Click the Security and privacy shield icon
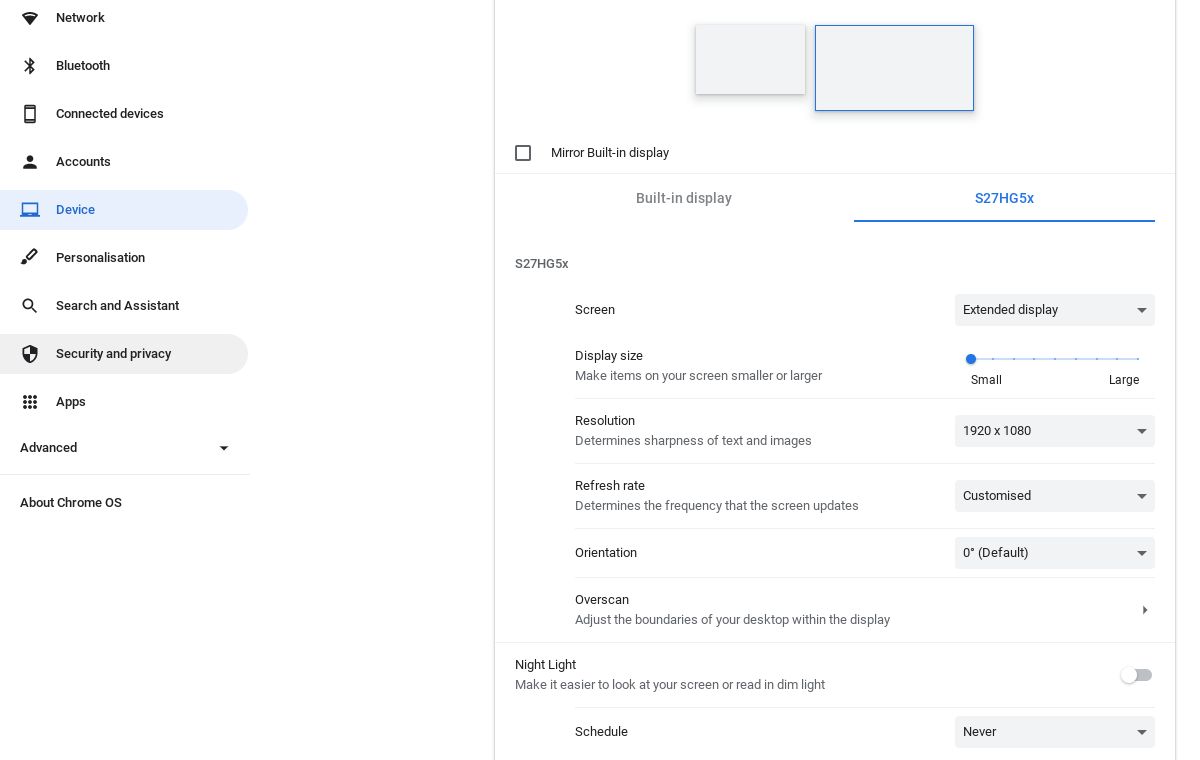 [x=30, y=354]
